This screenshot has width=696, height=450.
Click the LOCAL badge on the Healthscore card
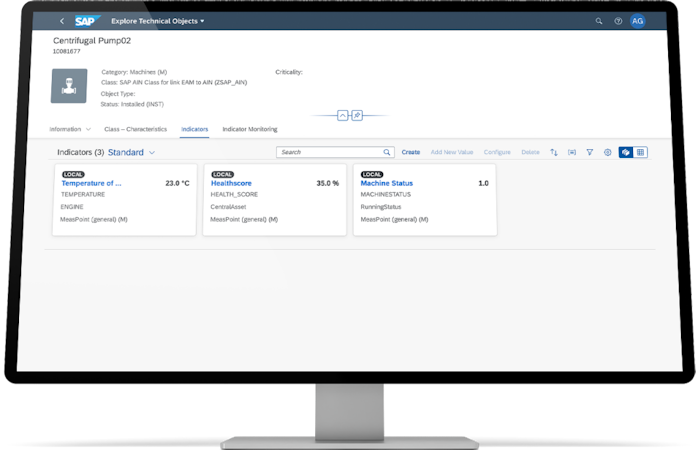[223, 174]
